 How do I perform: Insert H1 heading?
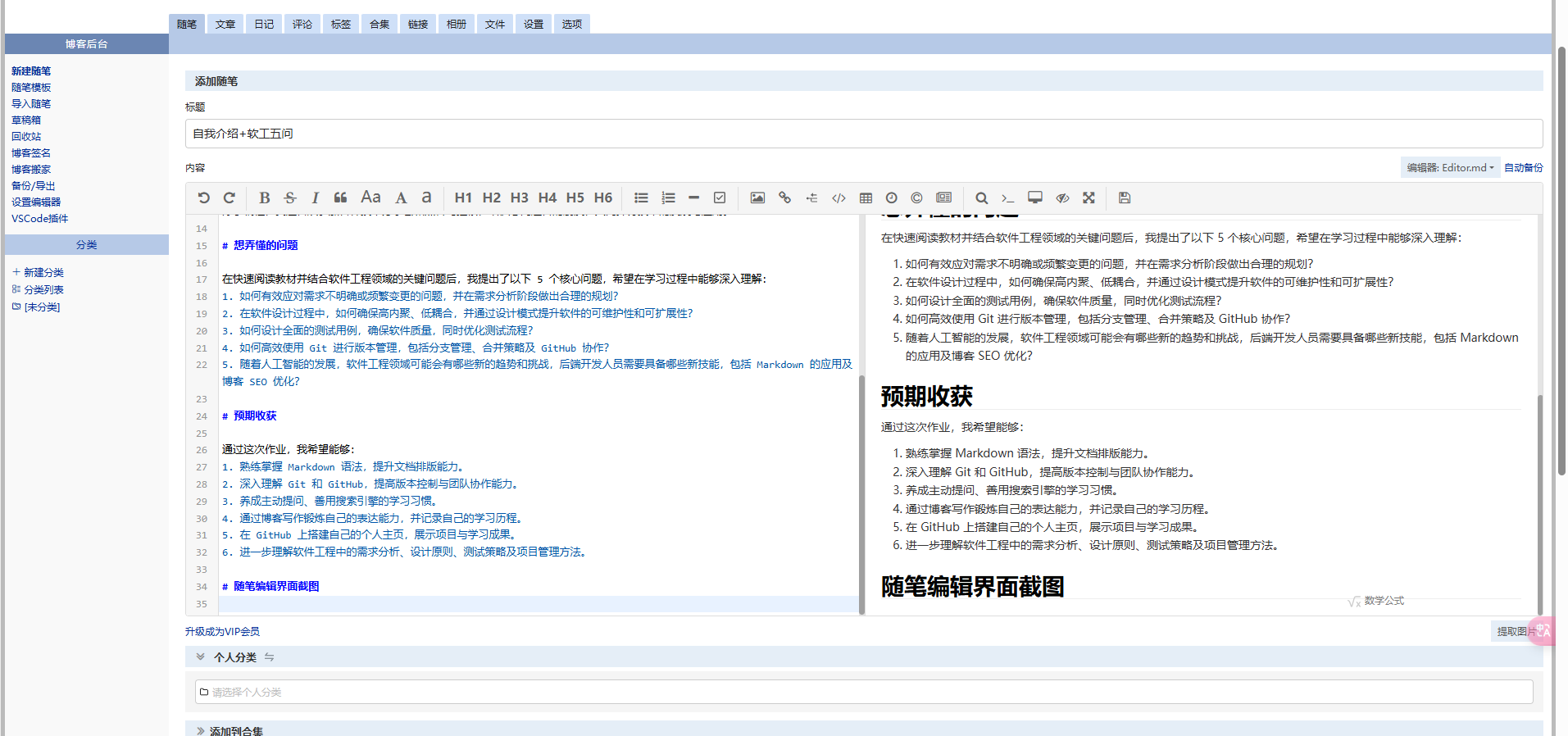click(463, 198)
